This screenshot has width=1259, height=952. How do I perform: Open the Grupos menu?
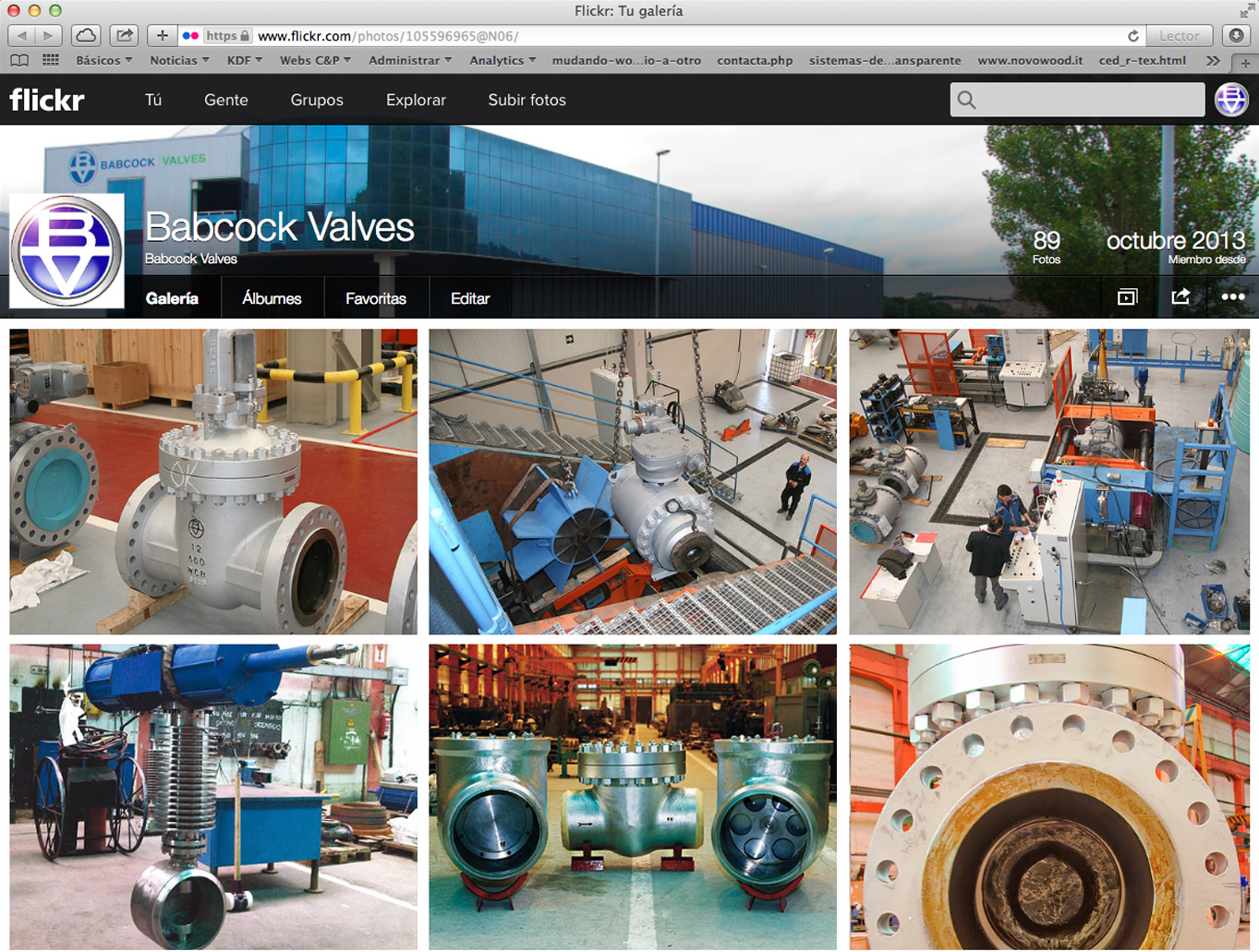pos(317,100)
